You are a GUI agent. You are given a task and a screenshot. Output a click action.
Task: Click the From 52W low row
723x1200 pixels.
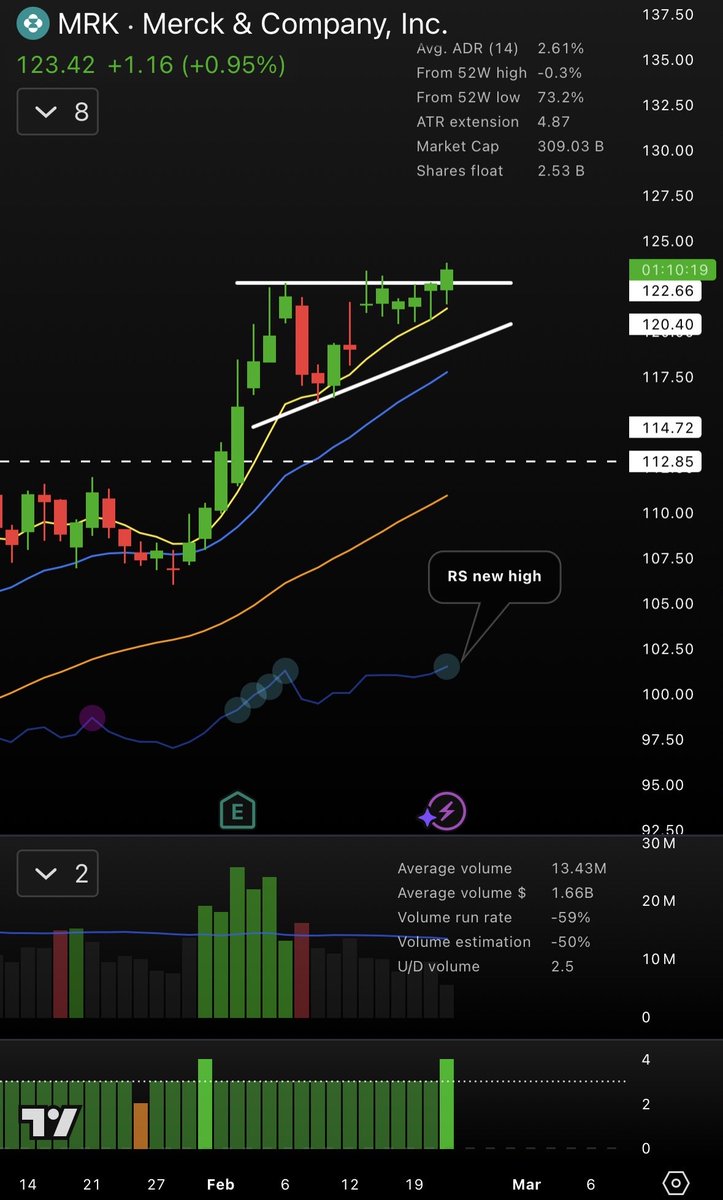pyautogui.click(x=500, y=97)
